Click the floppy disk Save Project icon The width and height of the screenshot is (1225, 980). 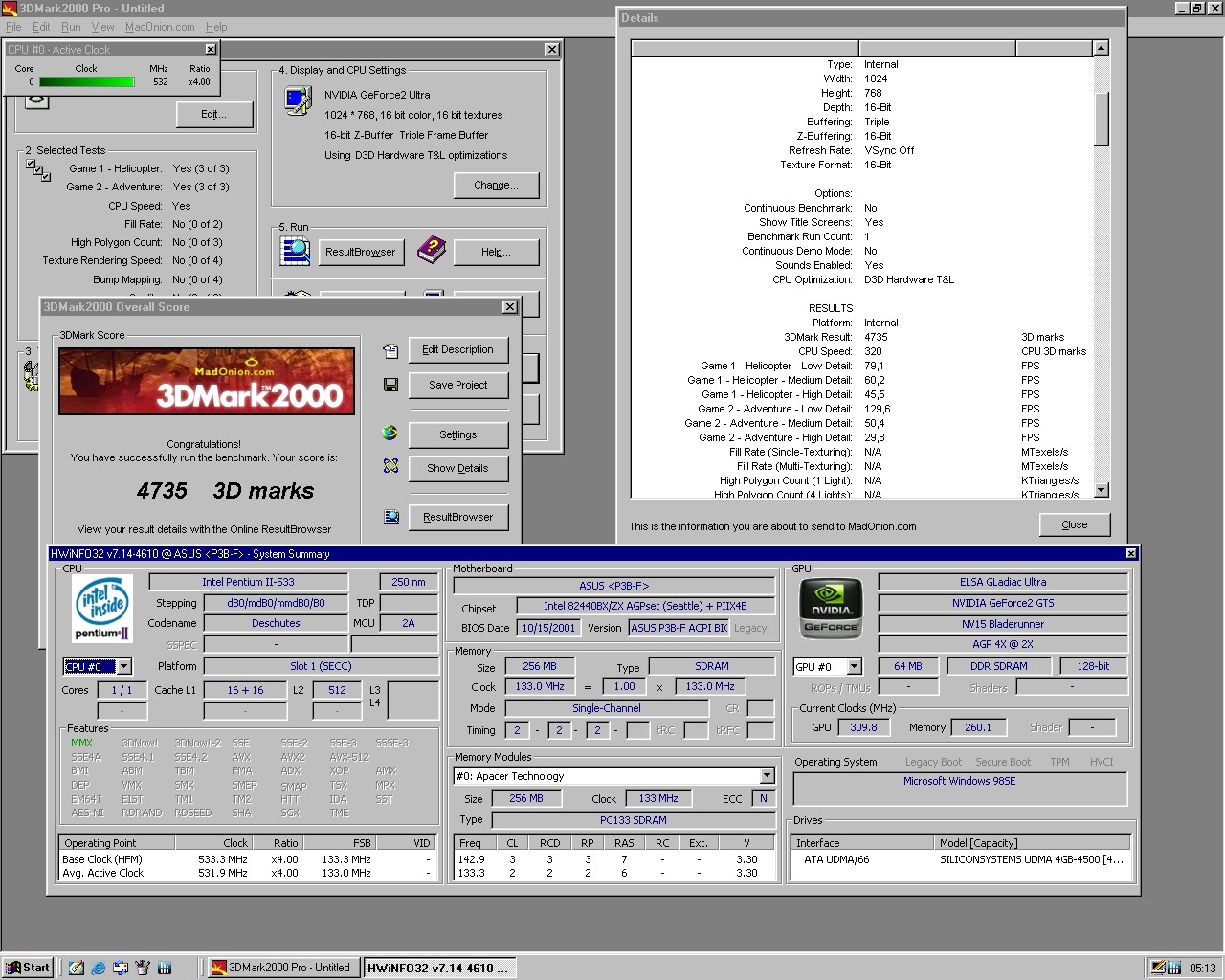390,385
